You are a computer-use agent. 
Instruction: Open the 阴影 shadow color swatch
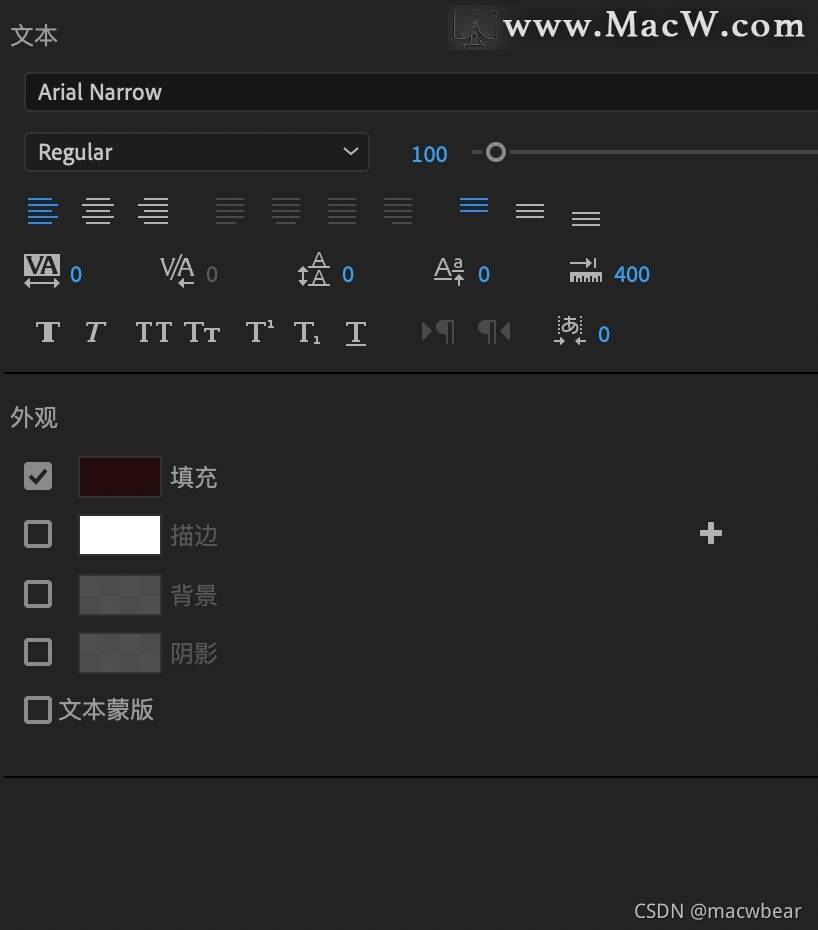coord(120,652)
